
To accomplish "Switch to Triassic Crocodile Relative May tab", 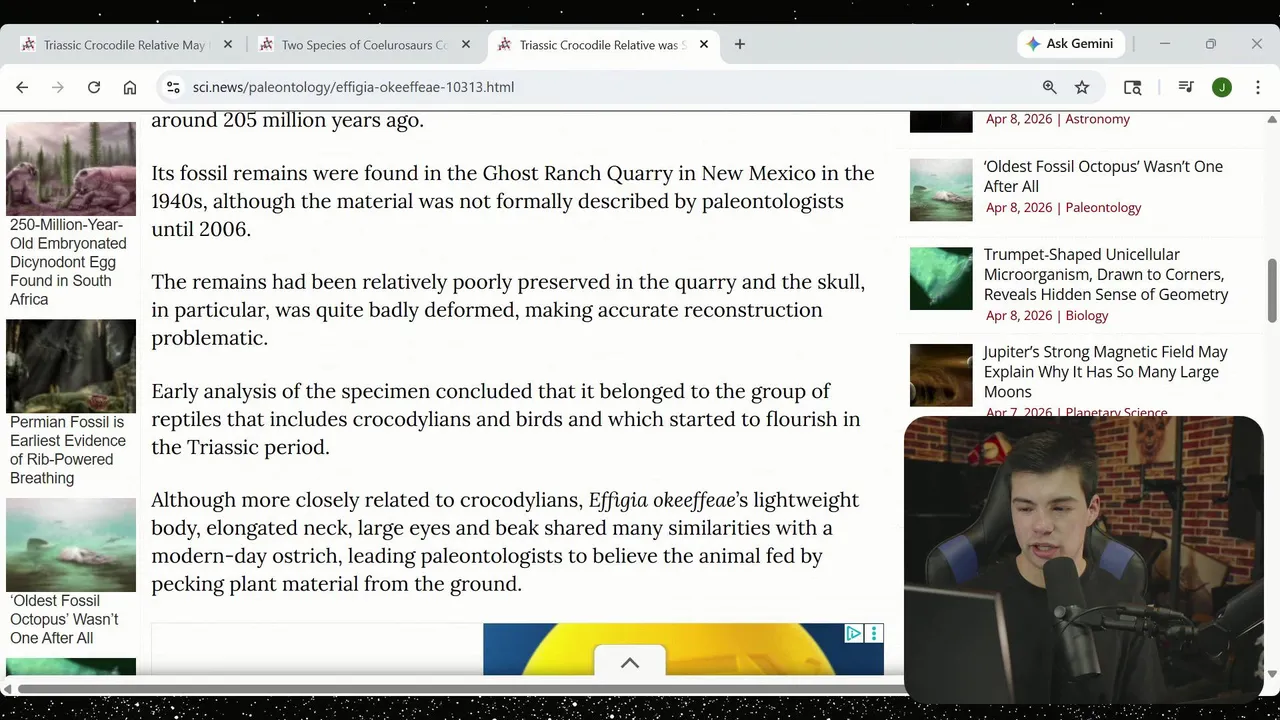I will pos(125,45).
